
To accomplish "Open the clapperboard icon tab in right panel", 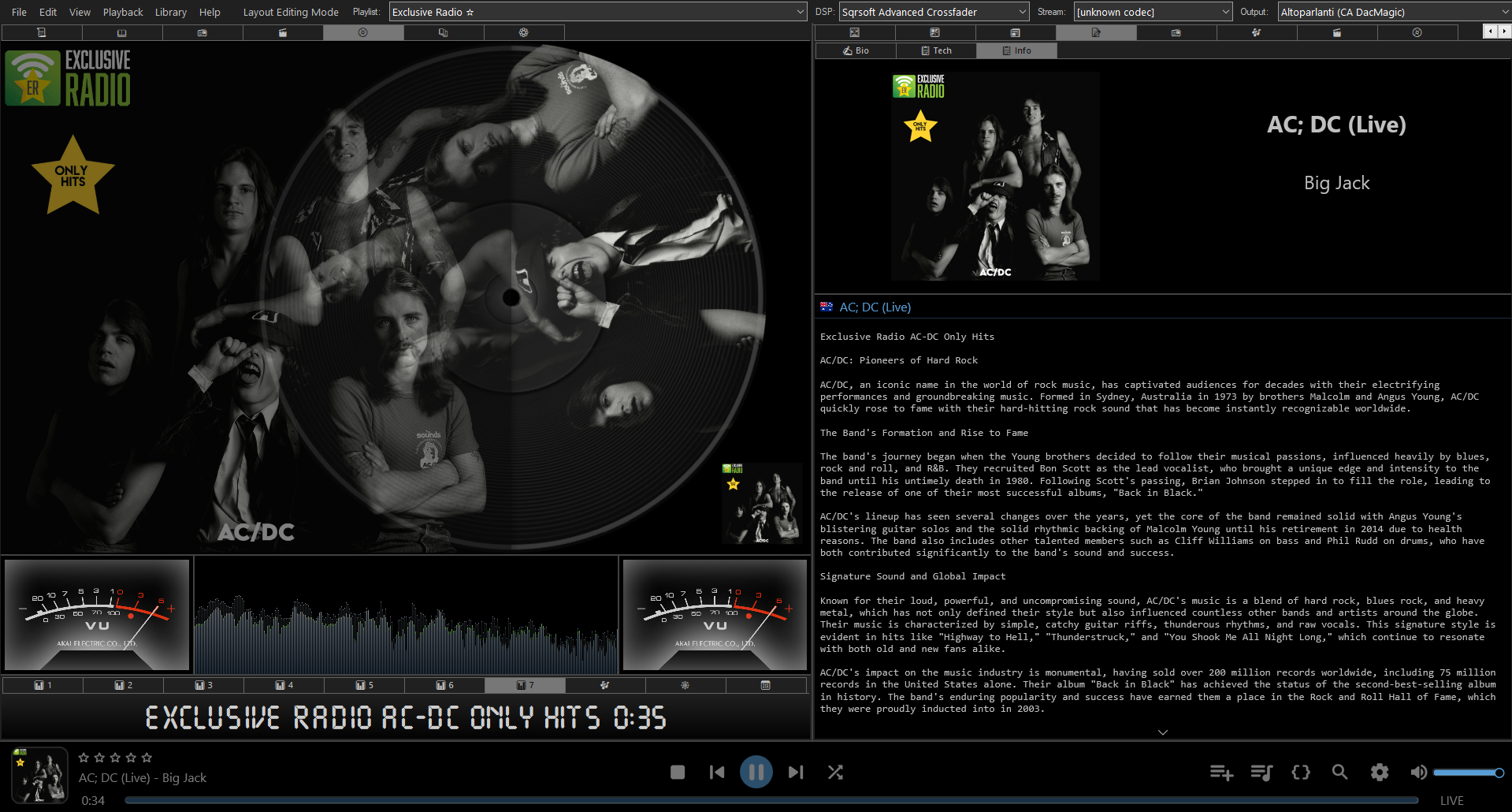I will pyautogui.click(x=1337, y=32).
